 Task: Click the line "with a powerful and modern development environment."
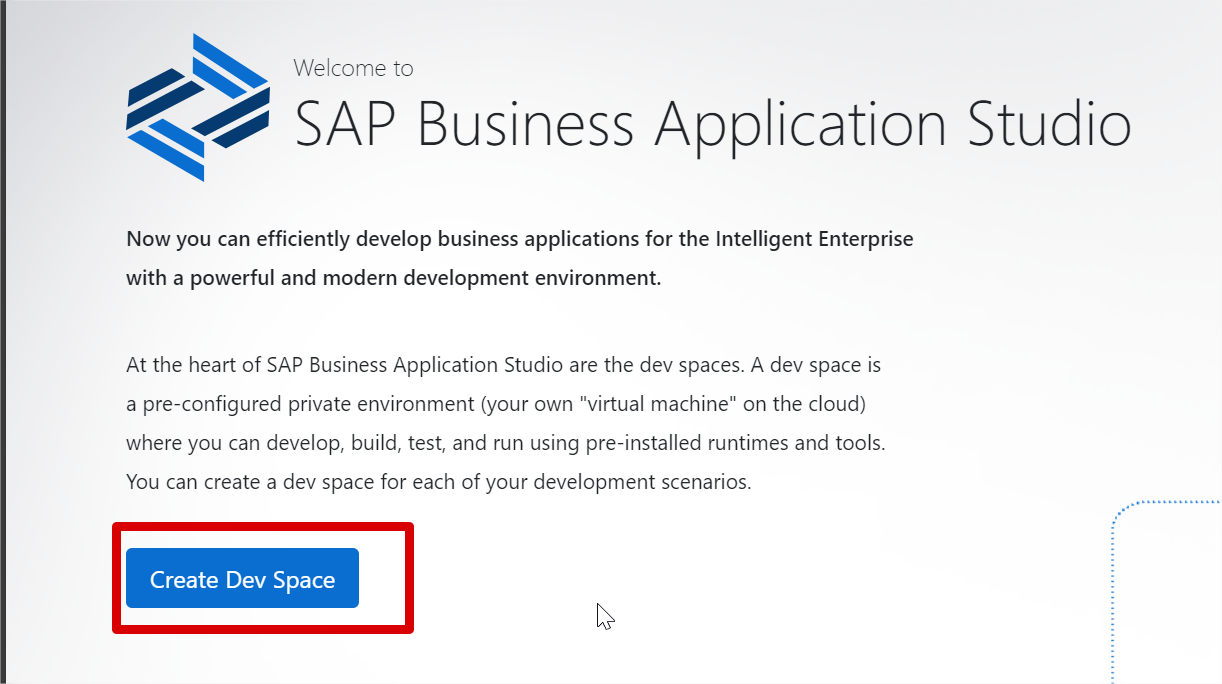394,278
